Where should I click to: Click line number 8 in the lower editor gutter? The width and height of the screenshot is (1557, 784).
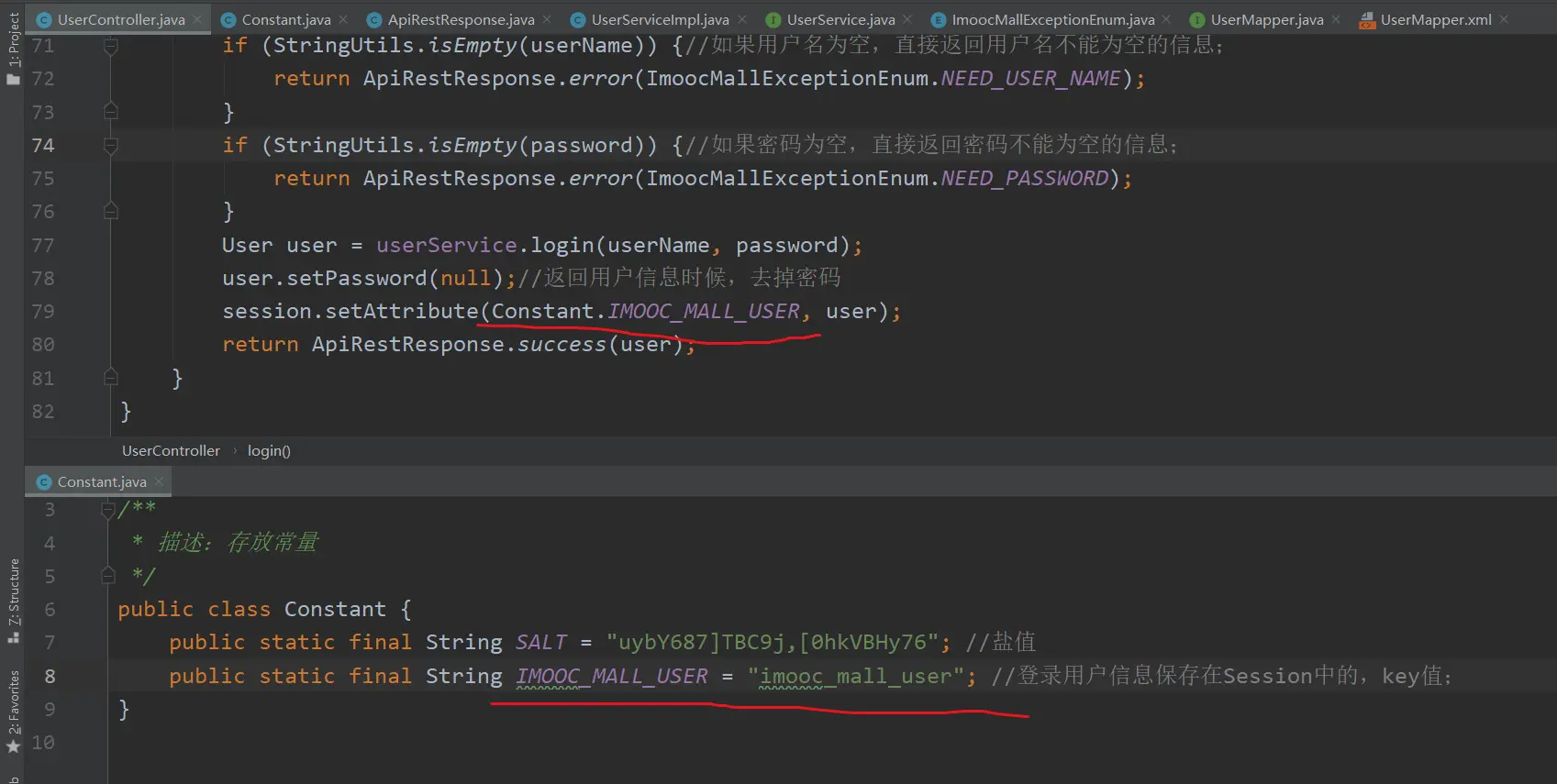50,676
